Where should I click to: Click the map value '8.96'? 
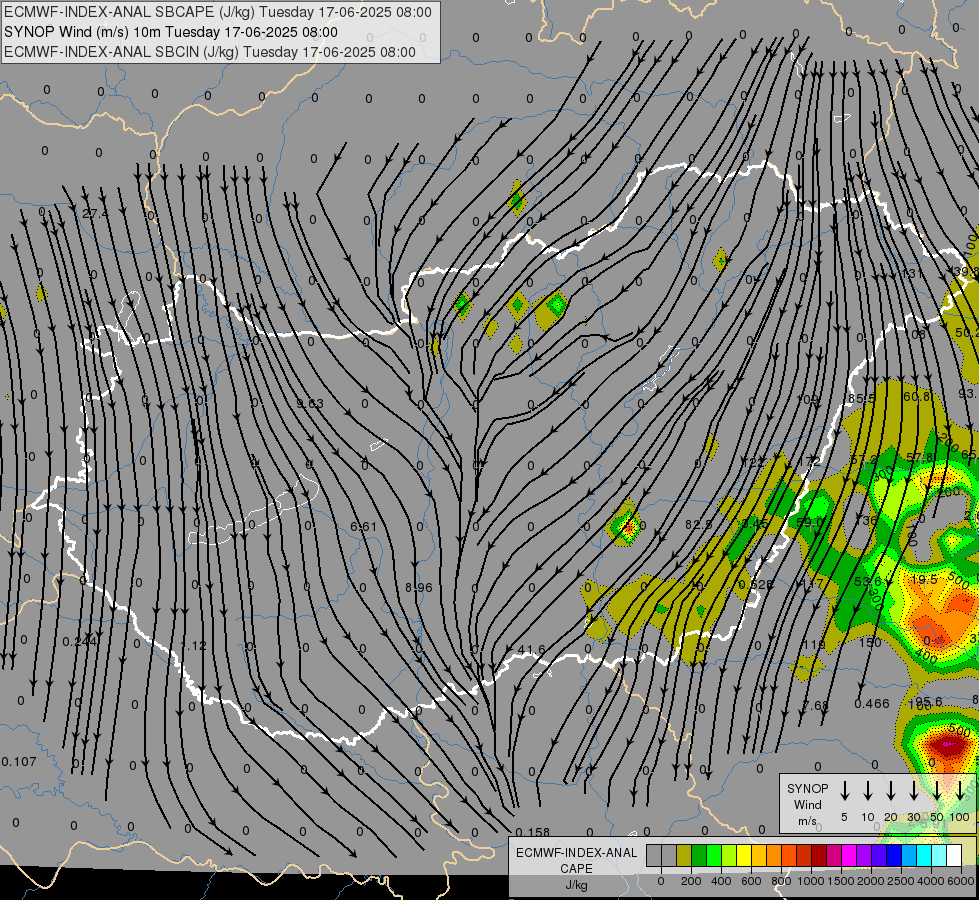[x=418, y=587]
